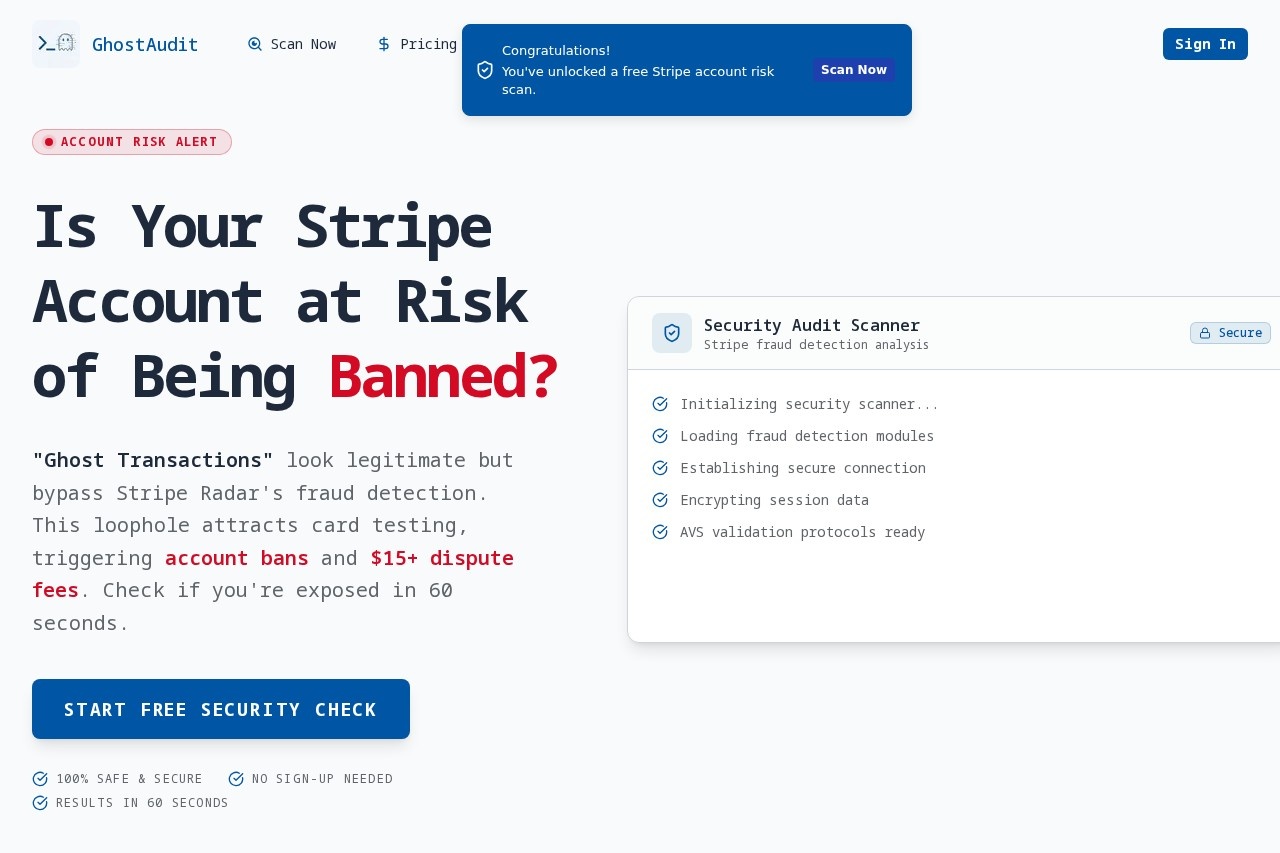
Task: Click the checkmark beside AVS validation protocols ready
Action: (660, 532)
